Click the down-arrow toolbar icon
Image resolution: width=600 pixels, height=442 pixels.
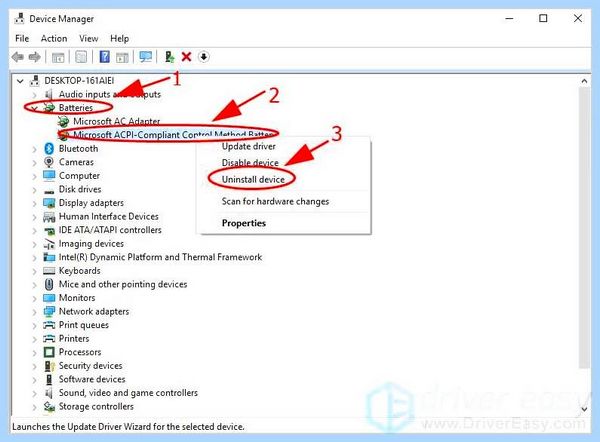pyautogui.click(x=204, y=57)
